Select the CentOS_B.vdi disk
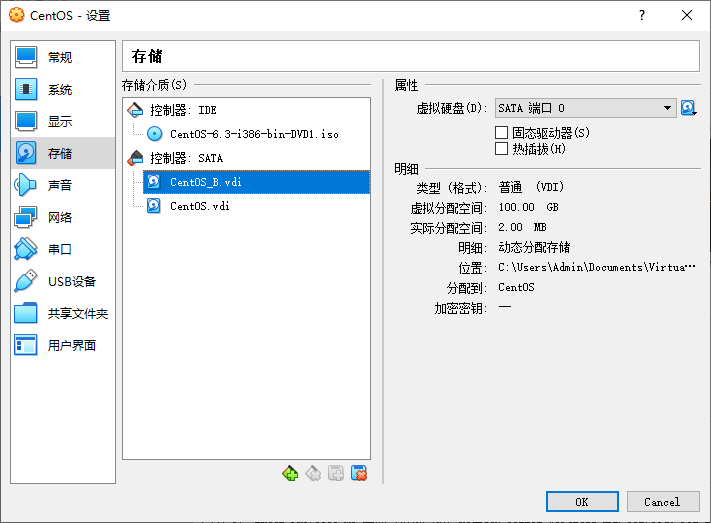Image resolution: width=711 pixels, height=523 pixels. click(257, 182)
